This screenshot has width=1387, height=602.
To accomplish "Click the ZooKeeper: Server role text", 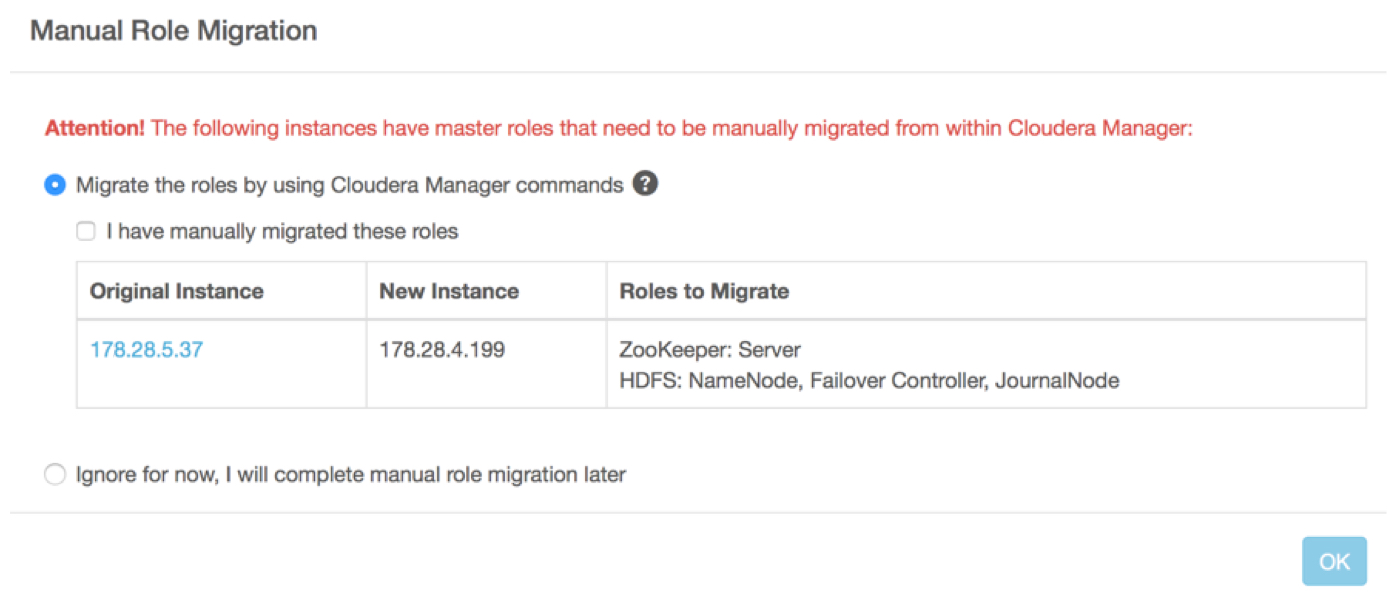I will click(x=710, y=350).
